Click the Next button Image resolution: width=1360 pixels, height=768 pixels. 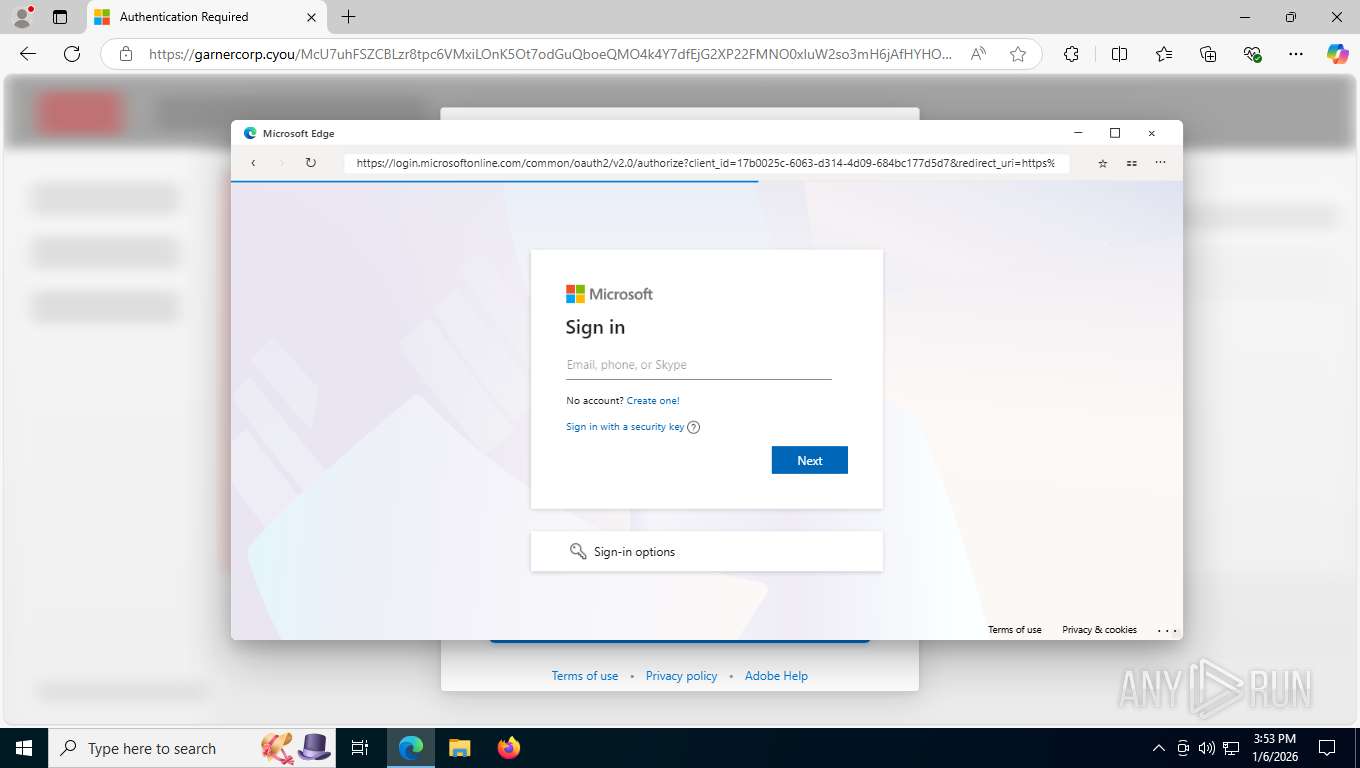pos(810,460)
